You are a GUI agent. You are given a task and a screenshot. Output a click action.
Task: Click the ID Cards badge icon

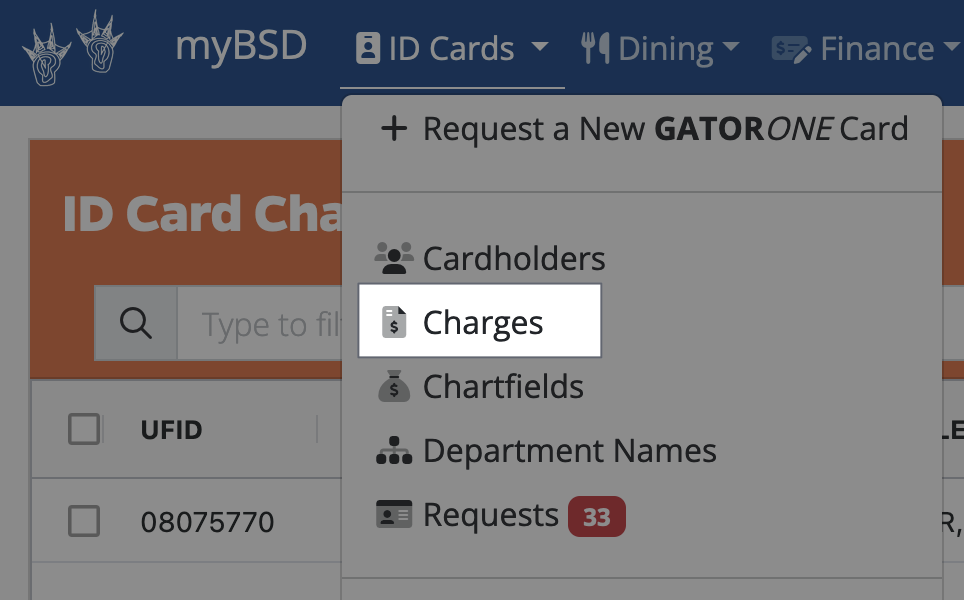point(368,48)
